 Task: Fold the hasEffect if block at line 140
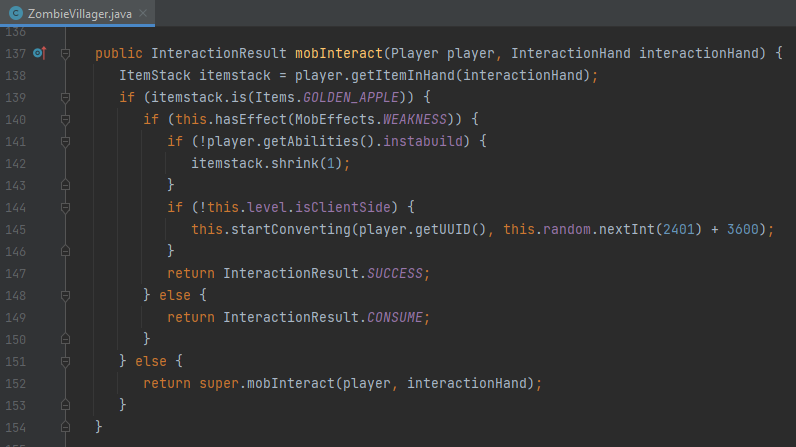[65, 119]
